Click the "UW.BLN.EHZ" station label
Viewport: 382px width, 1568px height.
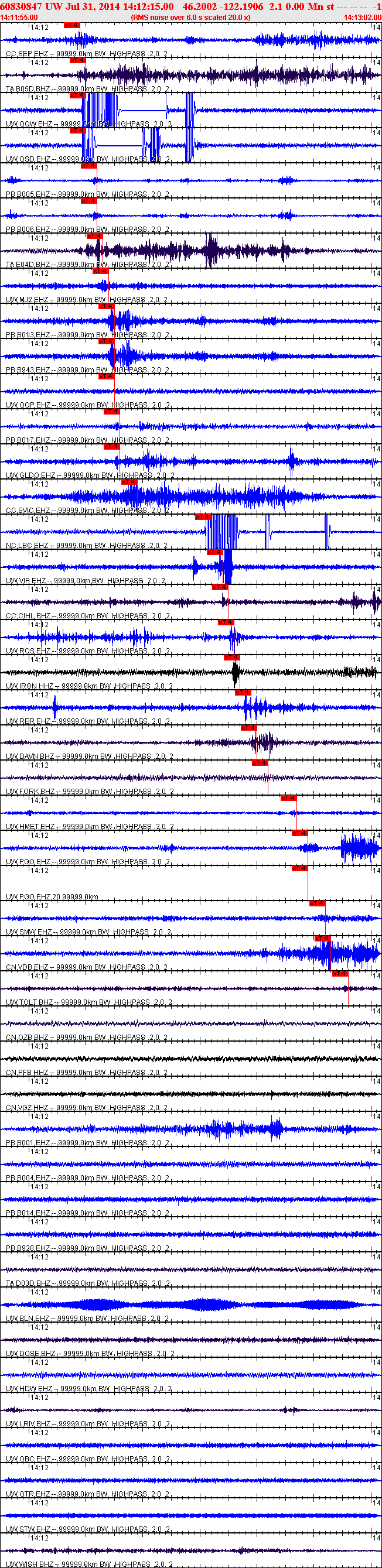click(x=28, y=1319)
